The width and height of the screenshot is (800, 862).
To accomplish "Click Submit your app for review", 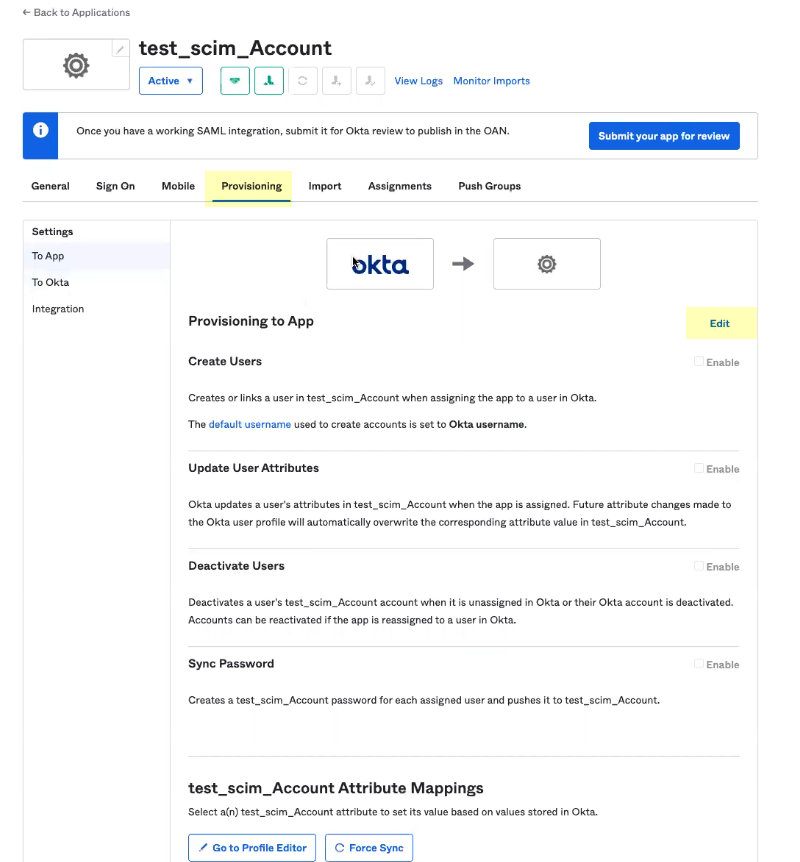I will click(x=664, y=136).
